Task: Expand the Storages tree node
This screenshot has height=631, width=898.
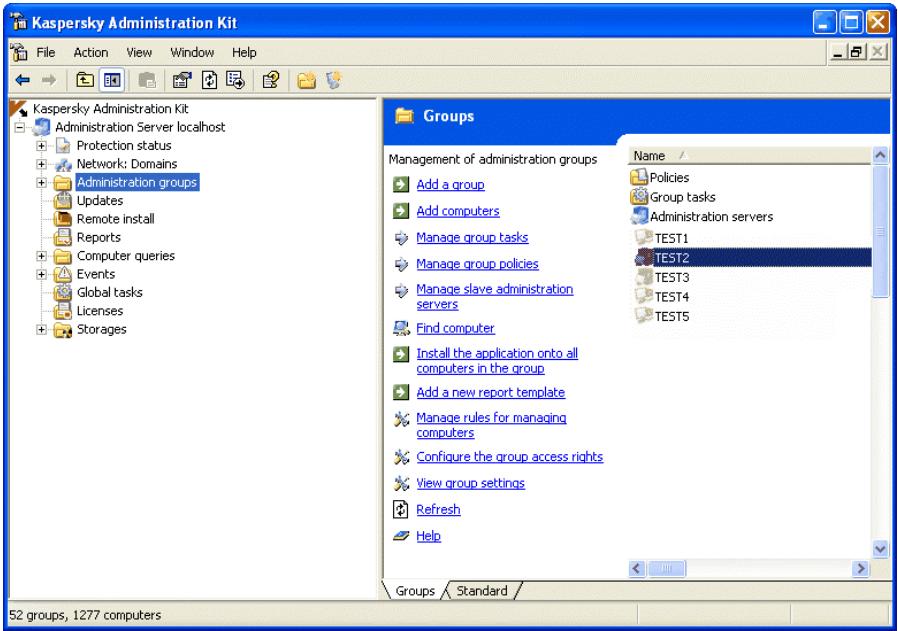Action: (41, 329)
